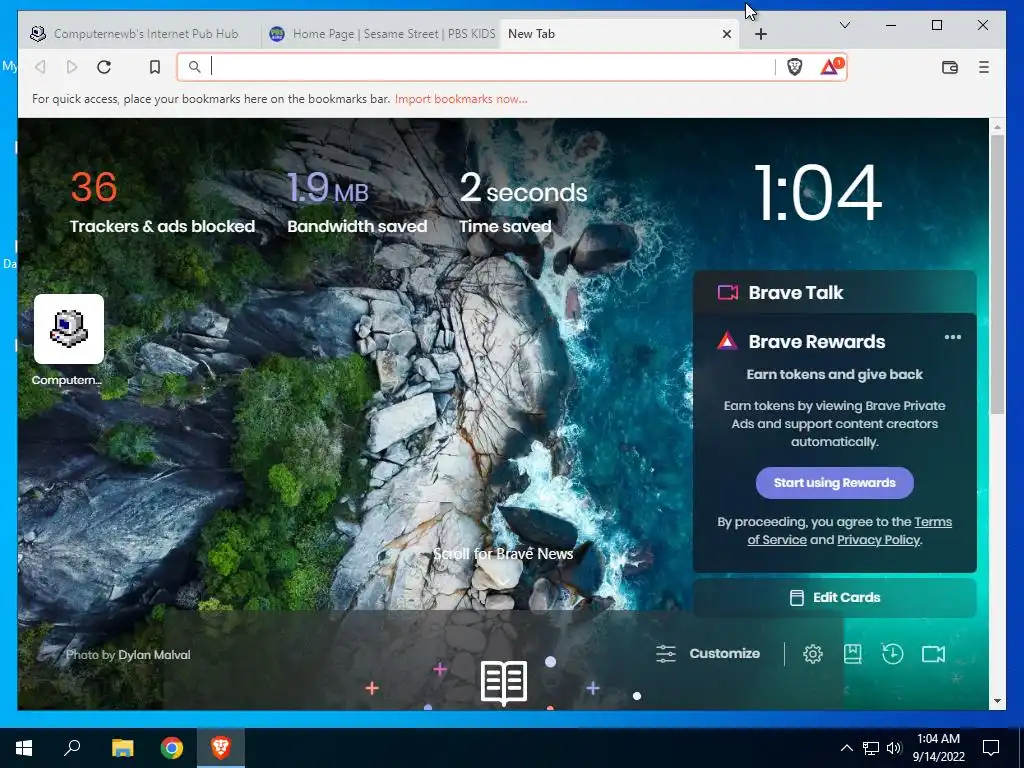Image resolution: width=1024 pixels, height=768 pixels.
Task: Click the Time saved stat
Action: (523, 202)
